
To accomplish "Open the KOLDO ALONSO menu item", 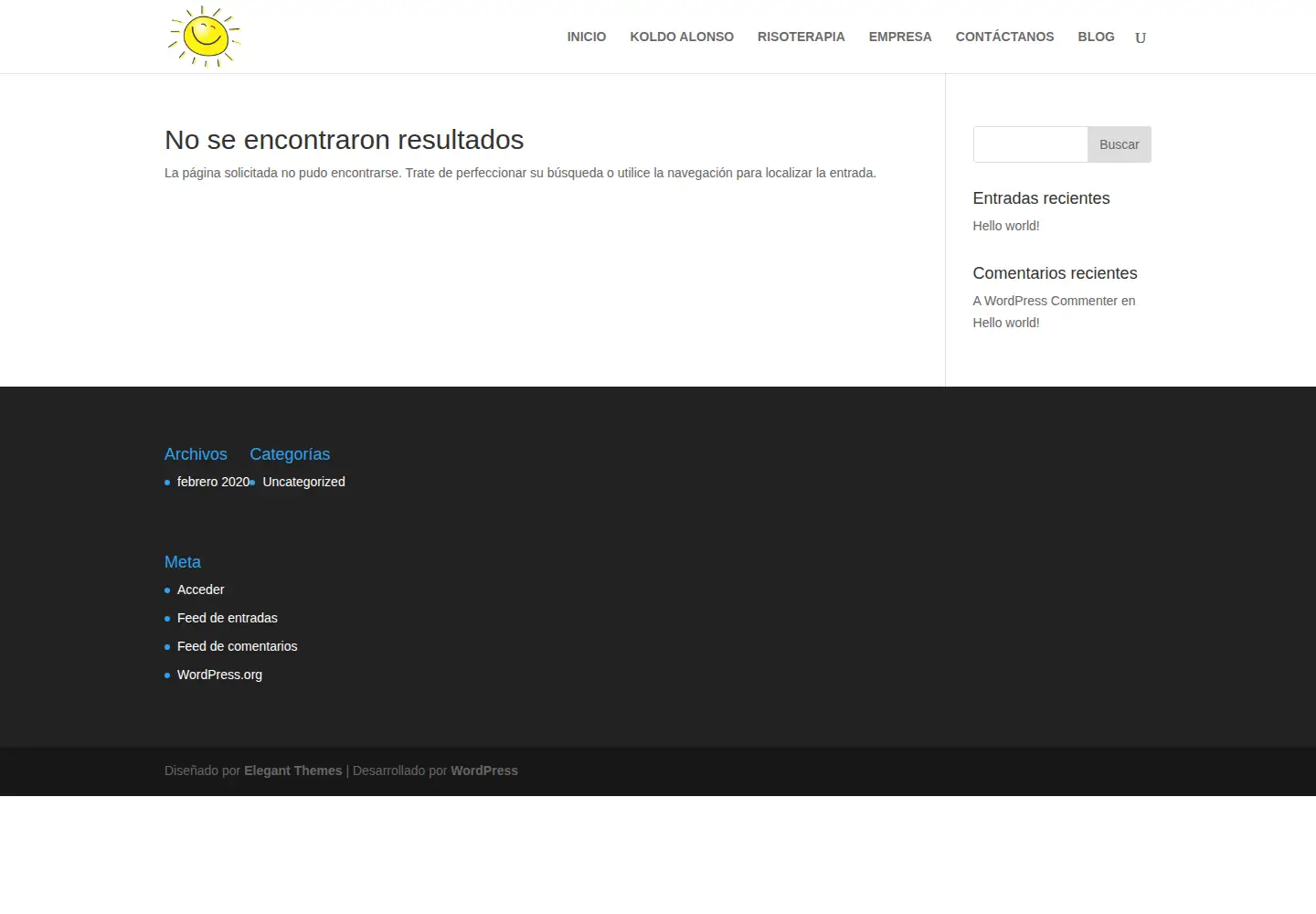I will click(x=682, y=37).
